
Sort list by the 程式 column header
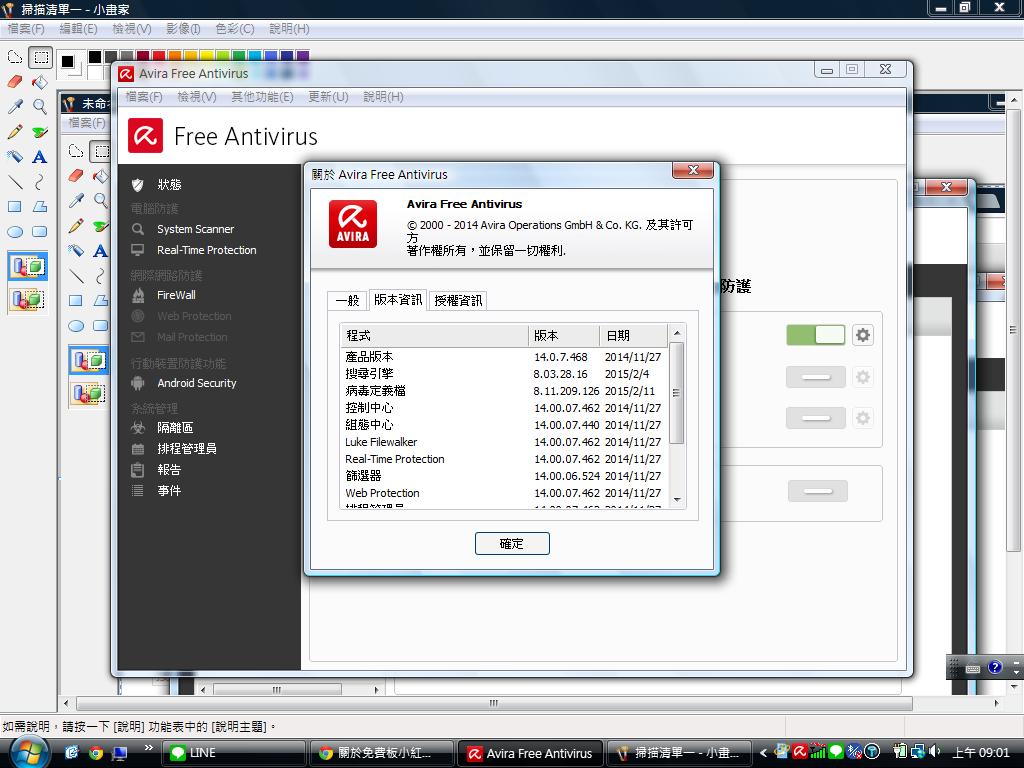click(x=434, y=336)
